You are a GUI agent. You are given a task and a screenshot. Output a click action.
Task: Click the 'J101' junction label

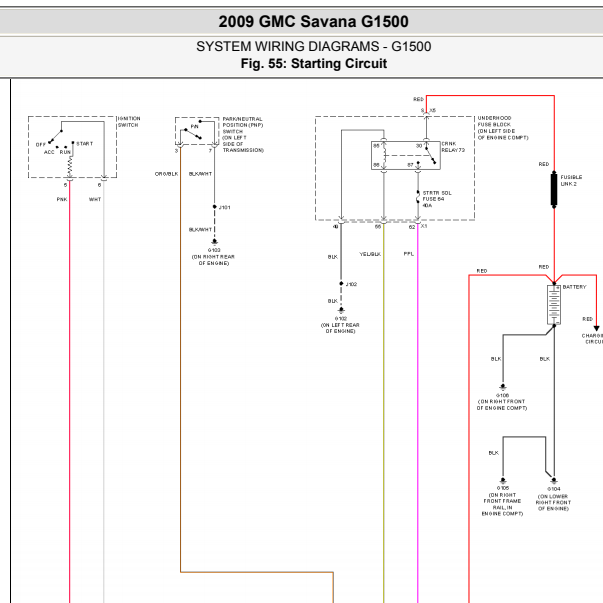tap(225, 207)
